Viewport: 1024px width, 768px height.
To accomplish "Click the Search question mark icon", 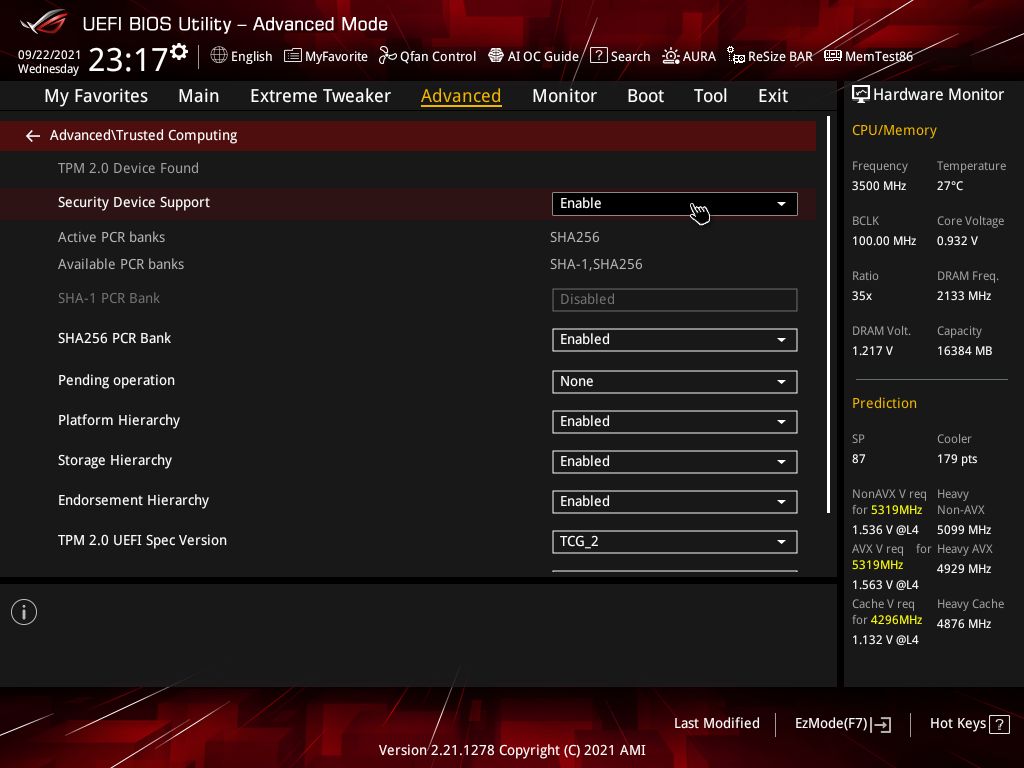I will pos(598,56).
